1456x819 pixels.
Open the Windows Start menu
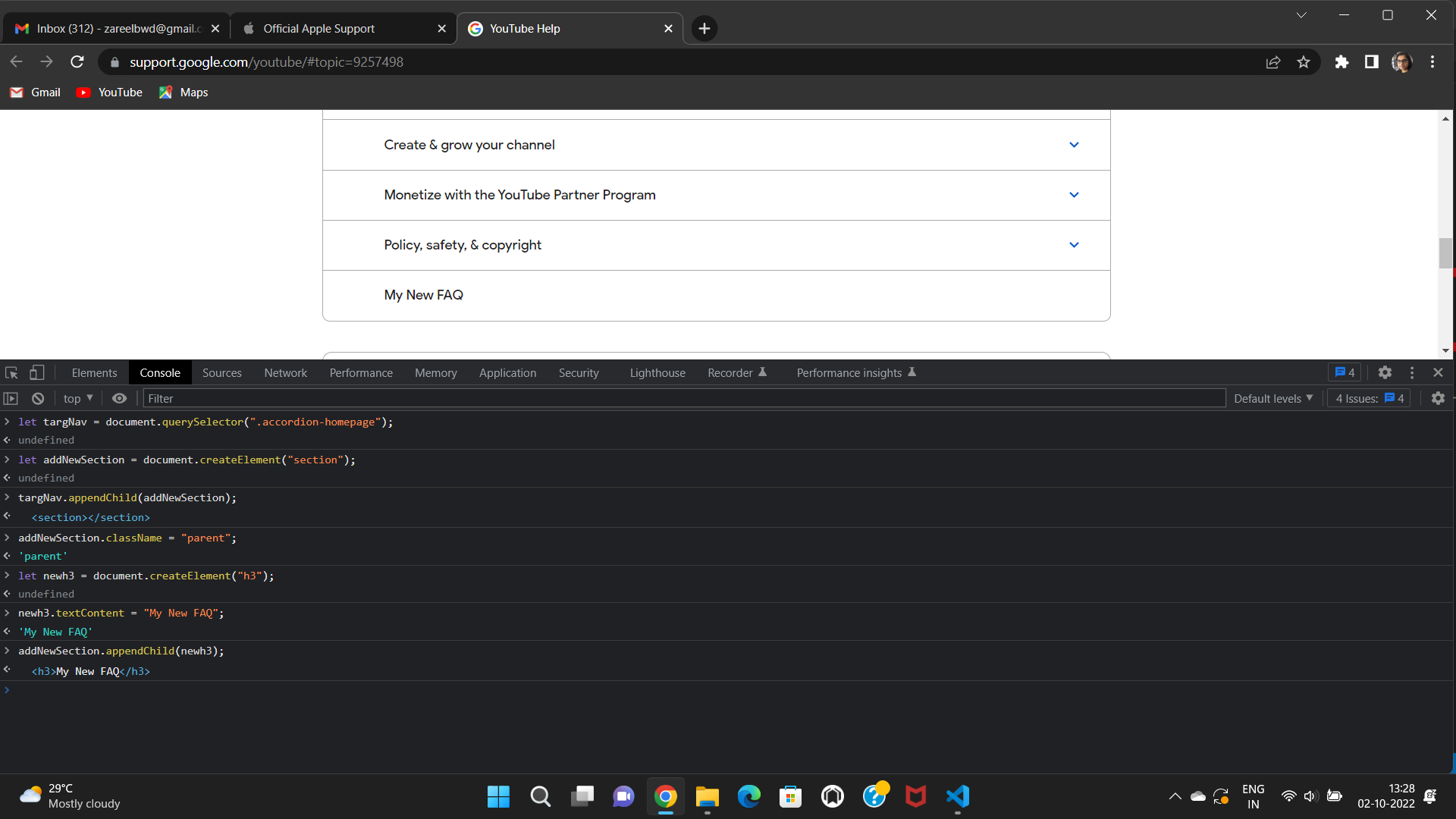click(x=498, y=796)
